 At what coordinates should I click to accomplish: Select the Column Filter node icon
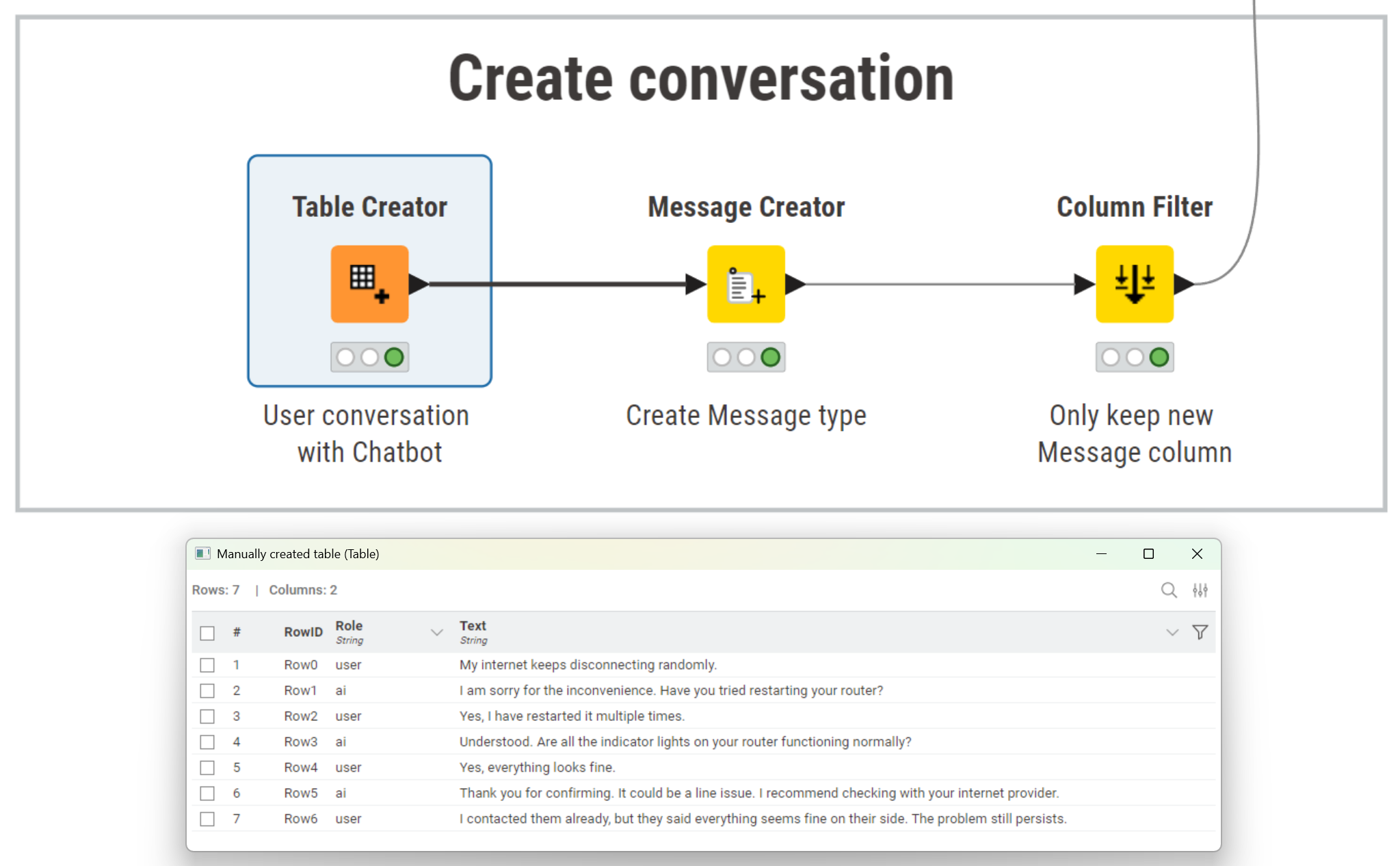(x=1135, y=284)
